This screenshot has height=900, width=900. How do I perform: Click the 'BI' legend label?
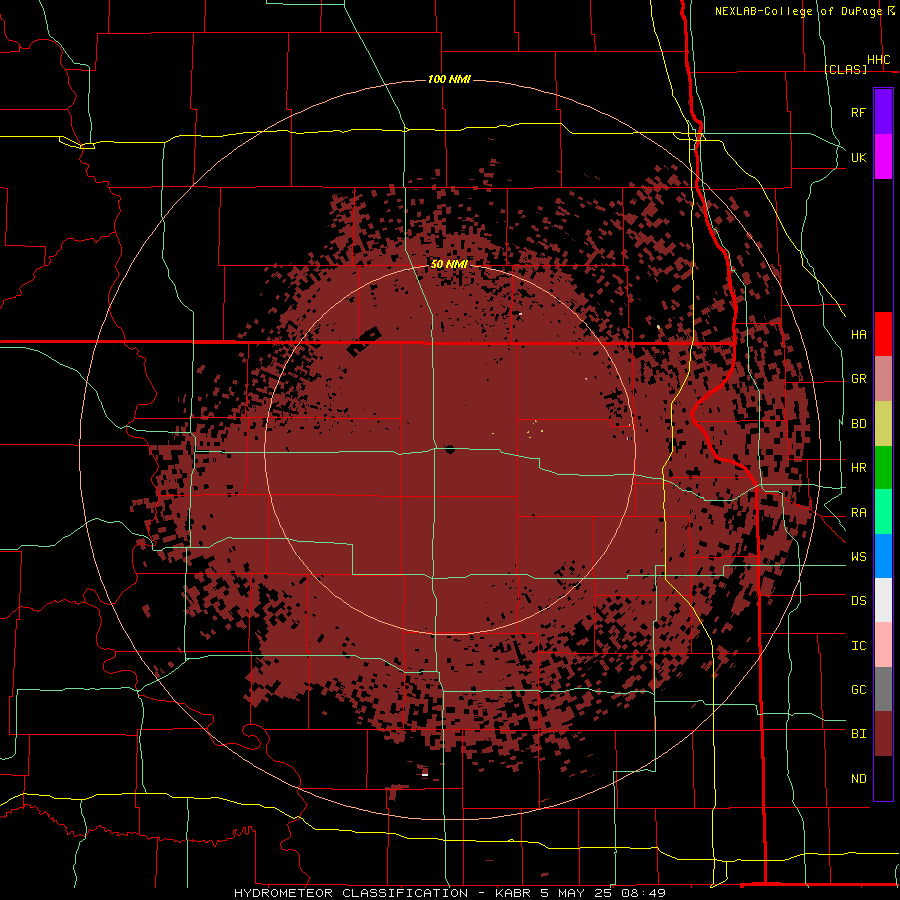pos(858,734)
